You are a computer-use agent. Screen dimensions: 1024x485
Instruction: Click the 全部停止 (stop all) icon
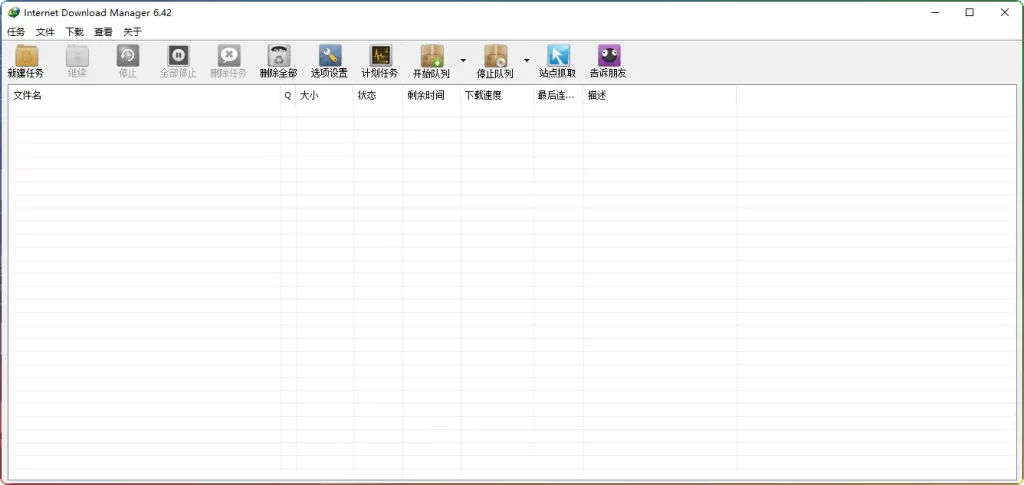(x=178, y=55)
